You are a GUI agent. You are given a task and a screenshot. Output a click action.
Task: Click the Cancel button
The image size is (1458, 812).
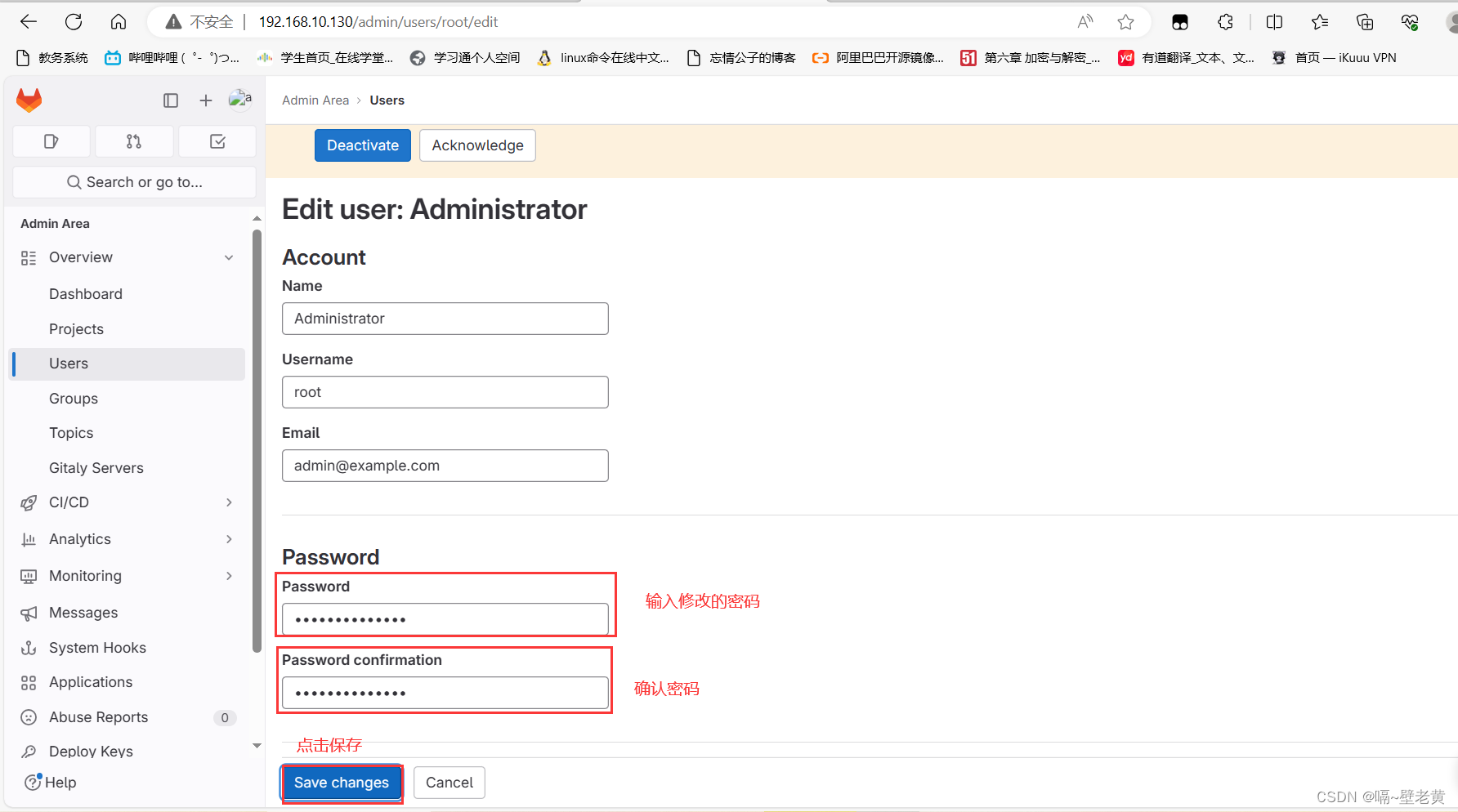[x=449, y=783]
